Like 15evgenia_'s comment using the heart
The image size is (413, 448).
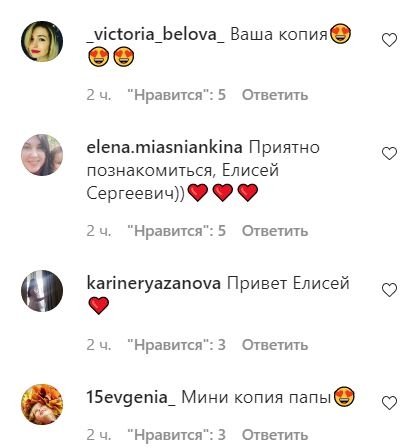(x=389, y=403)
